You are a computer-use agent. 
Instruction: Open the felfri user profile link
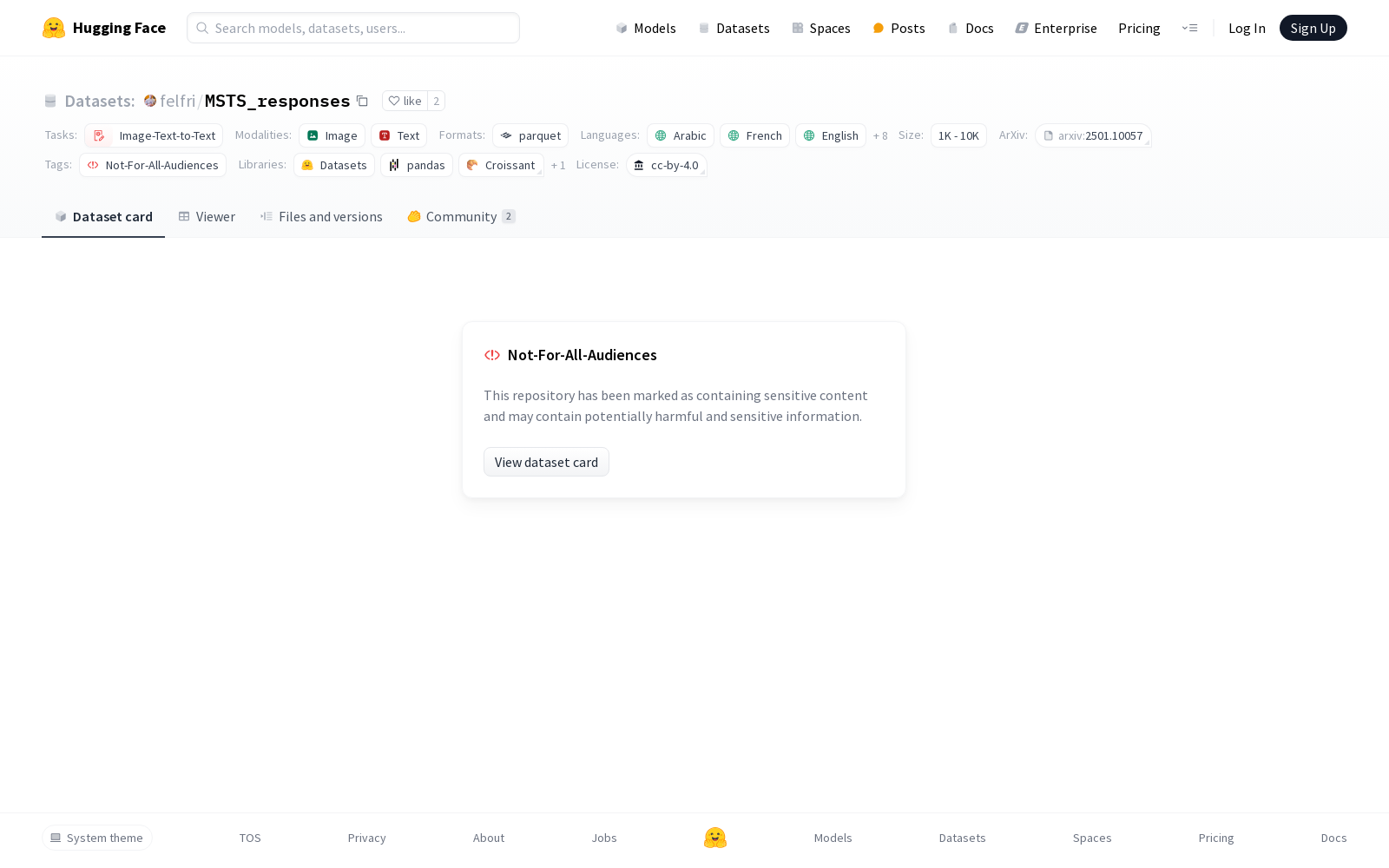coord(178,101)
